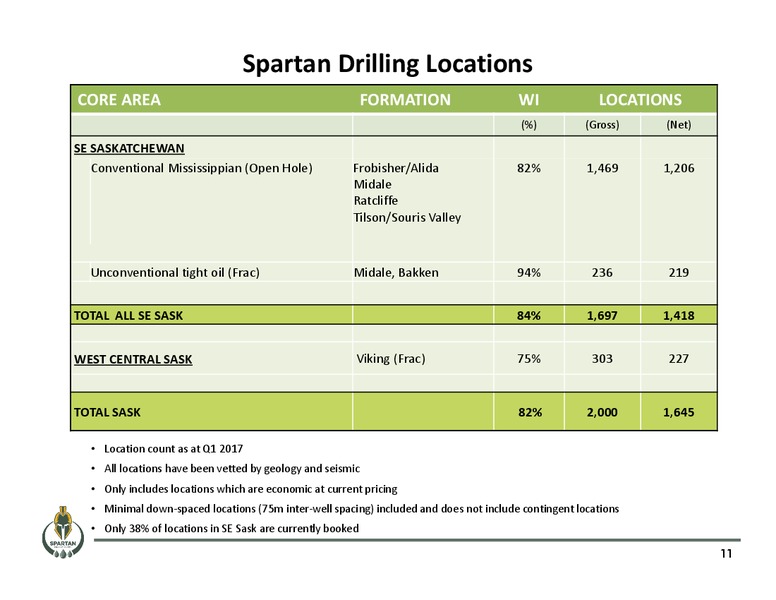Click the (Net) subheader cell
Screen dimensions: 776x600
point(679,125)
